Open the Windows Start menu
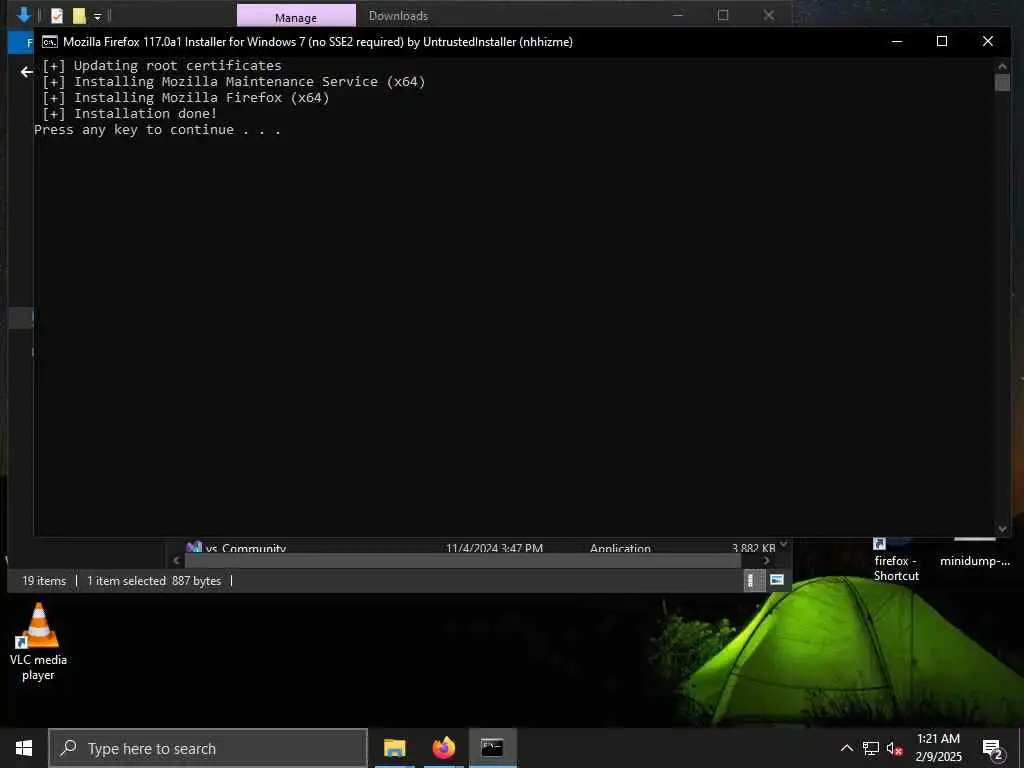This screenshot has width=1024, height=768. click(x=24, y=748)
